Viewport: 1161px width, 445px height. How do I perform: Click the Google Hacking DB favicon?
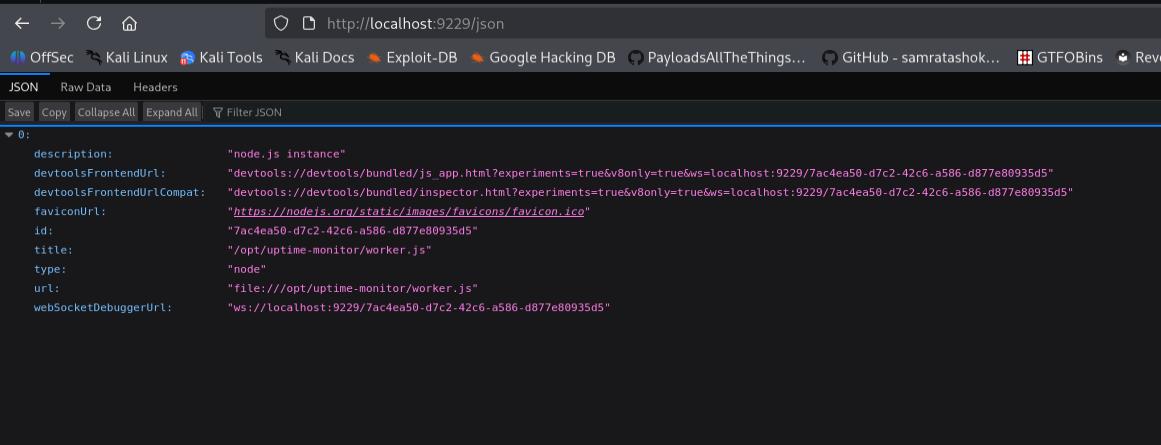[478, 57]
